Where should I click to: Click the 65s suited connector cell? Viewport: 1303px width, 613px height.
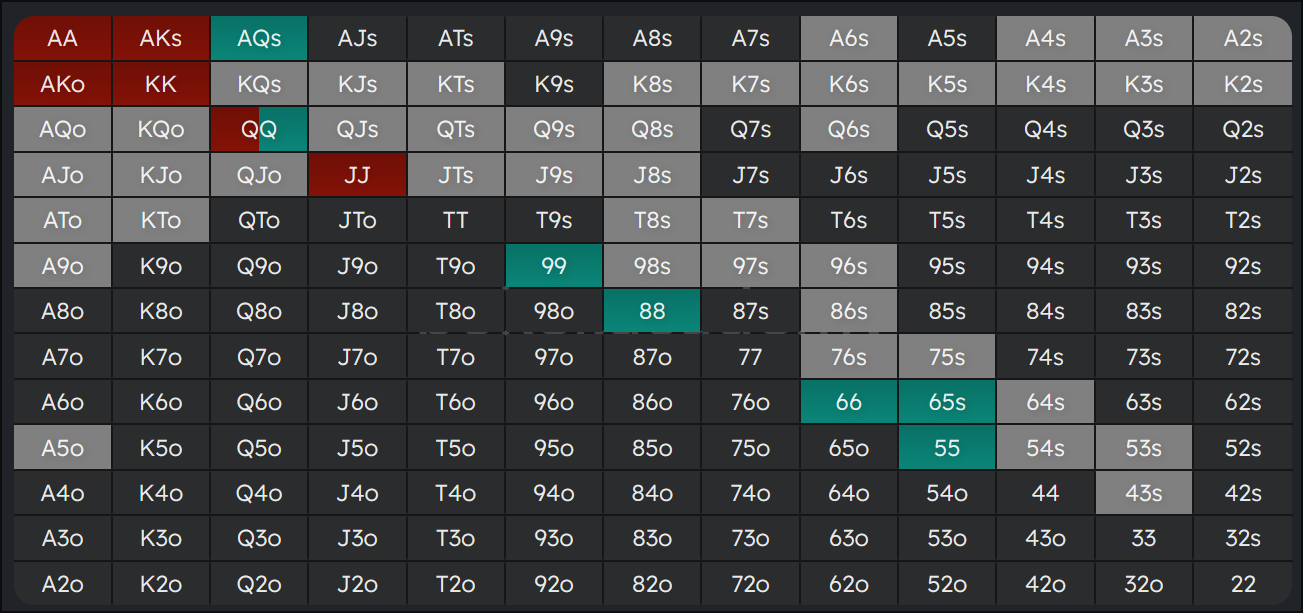click(947, 402)
